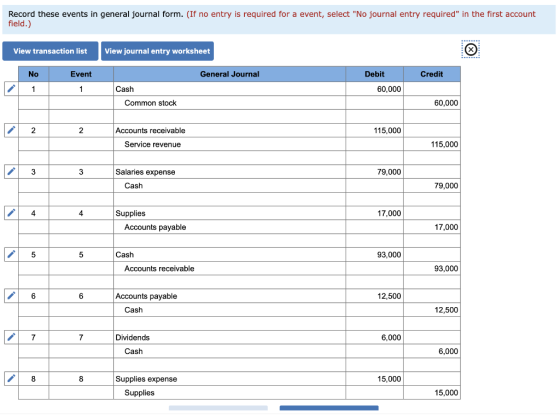Edit entry 6 Accounts payable pencil icon
Viewport: 560px width, 417px height.
coord(11,296)
